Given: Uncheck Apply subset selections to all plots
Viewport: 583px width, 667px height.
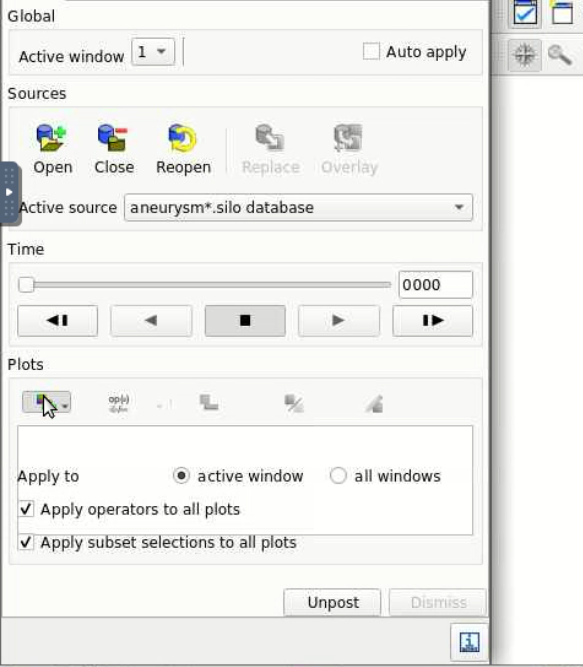Looking at the screenshot, I should tap(26, 542).
